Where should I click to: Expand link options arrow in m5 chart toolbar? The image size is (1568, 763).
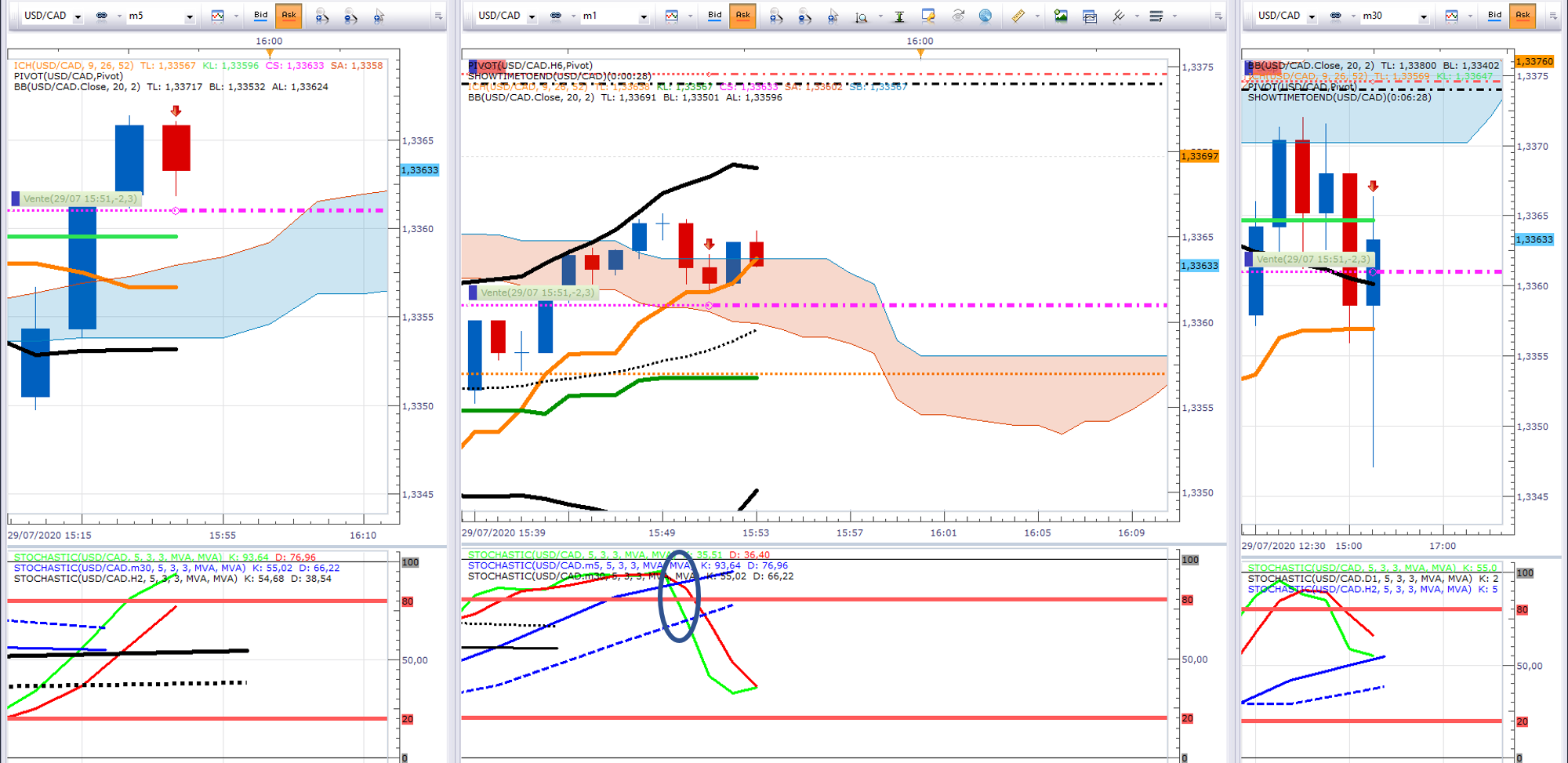pyautogui.click(x=119, y=16)
